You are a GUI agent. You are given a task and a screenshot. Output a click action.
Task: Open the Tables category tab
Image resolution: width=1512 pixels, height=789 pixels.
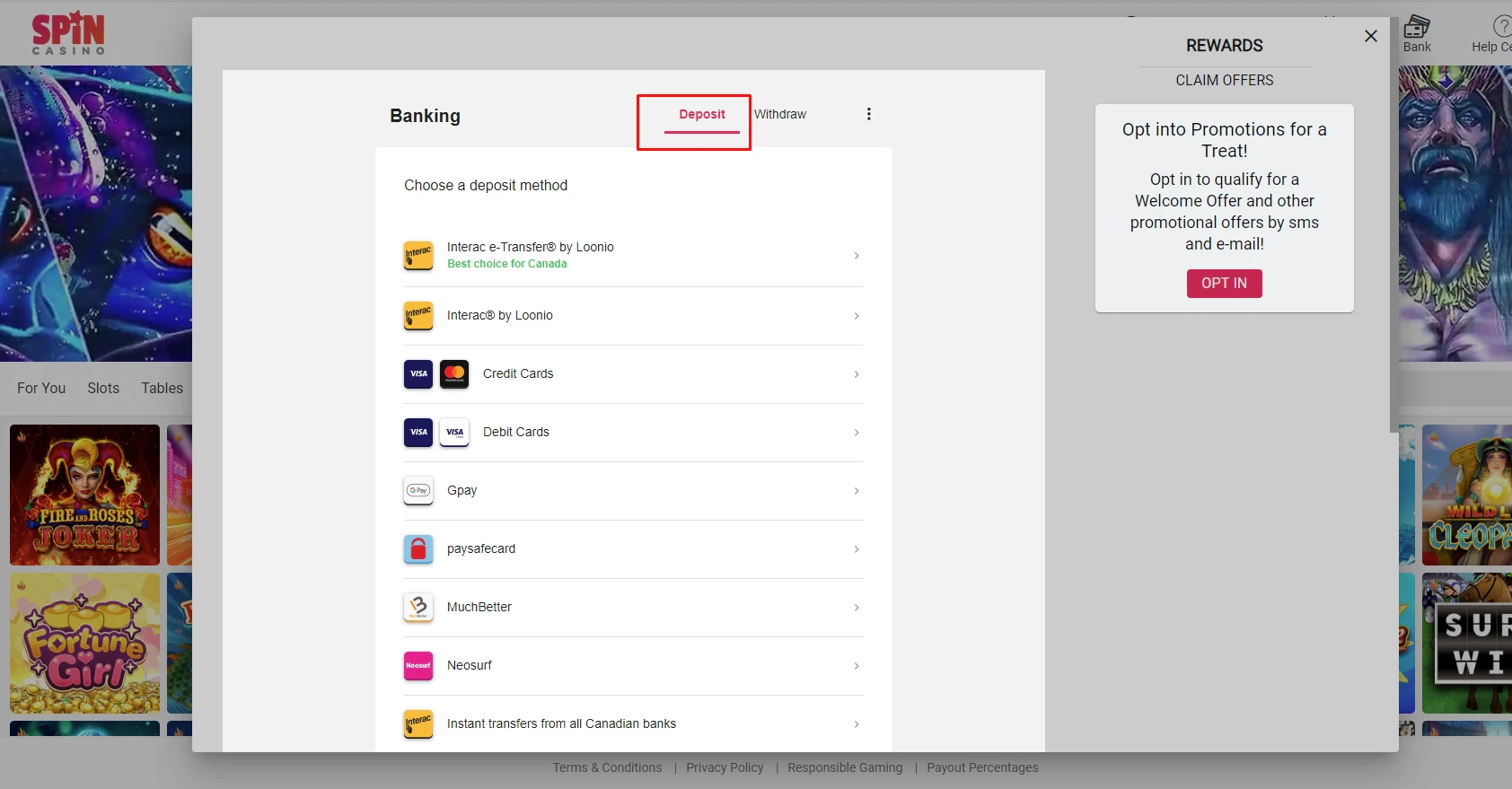[x=163, y=389]
